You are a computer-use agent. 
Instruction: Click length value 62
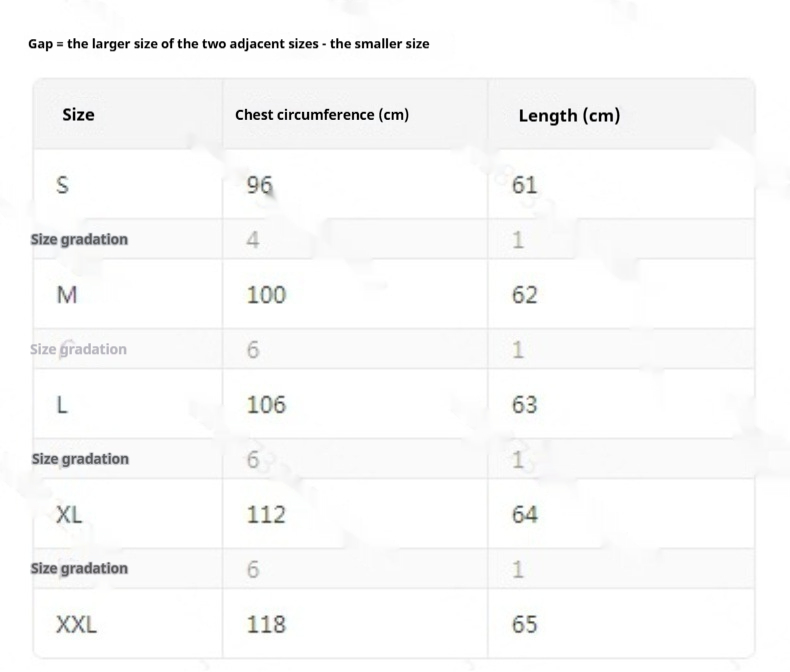click(x=524, y=295)
